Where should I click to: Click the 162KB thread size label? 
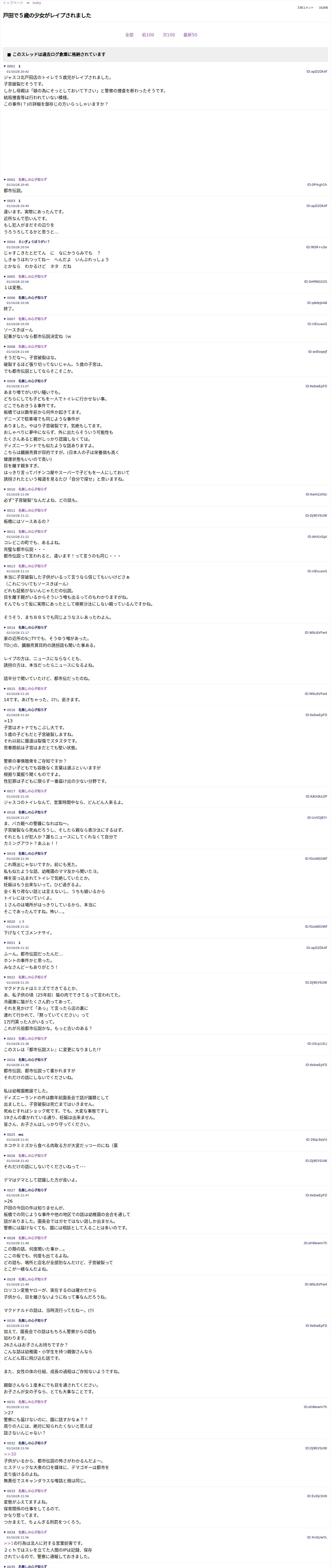[x=323, y=8]
